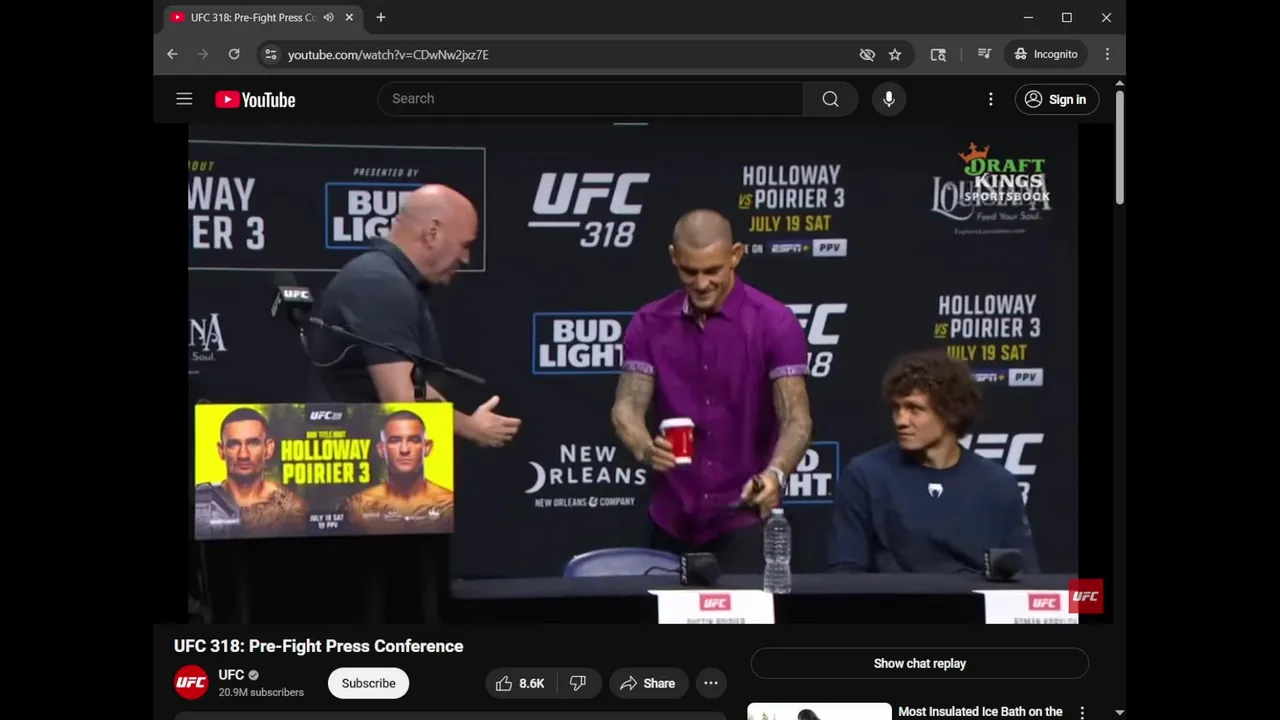Screen dimensions: 1280x720
Task: Click the page vertical scrollbar thumb
Action: pos(1119,147)
